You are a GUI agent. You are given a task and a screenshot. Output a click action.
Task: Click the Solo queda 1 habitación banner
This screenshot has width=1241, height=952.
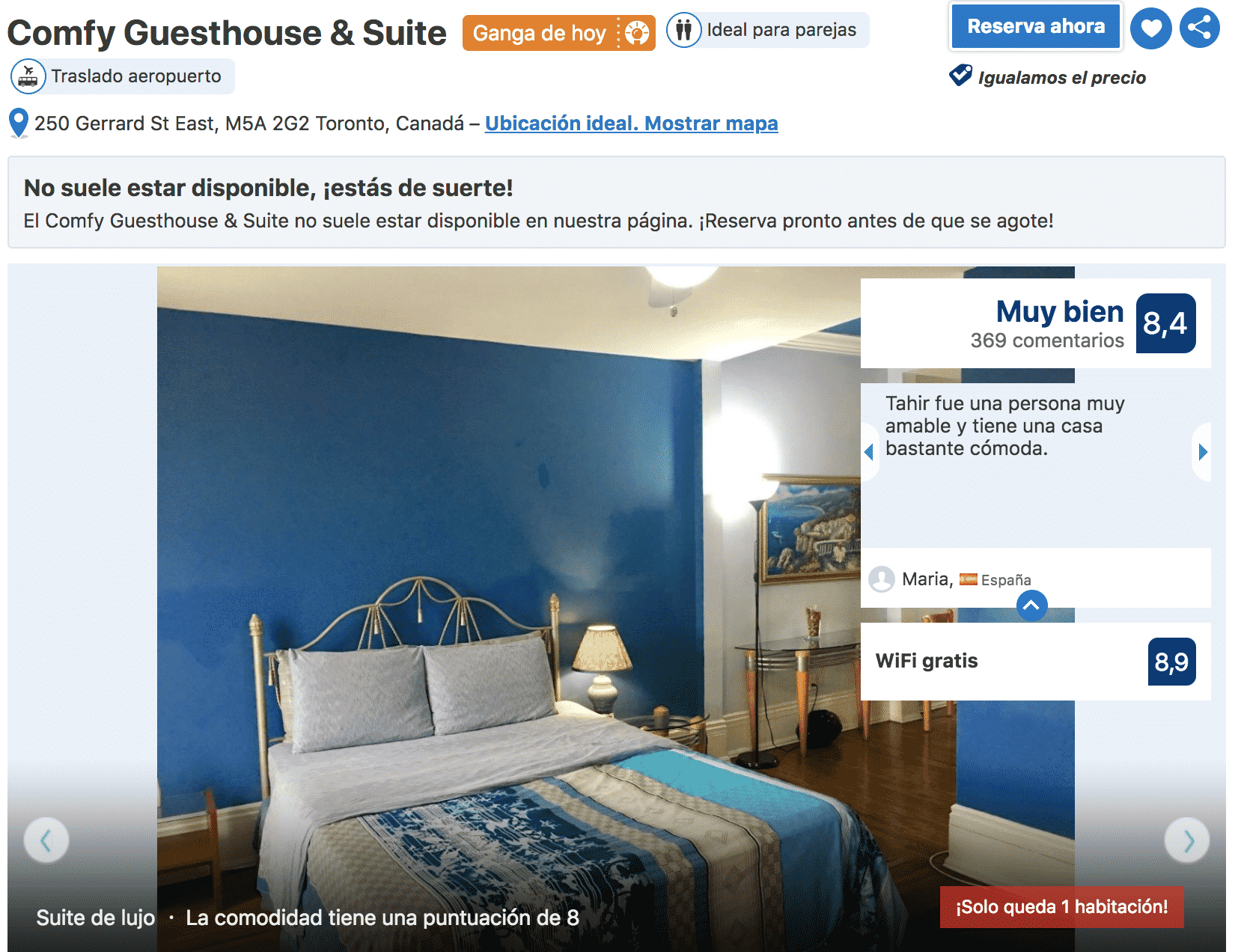tap(1061, 907)
